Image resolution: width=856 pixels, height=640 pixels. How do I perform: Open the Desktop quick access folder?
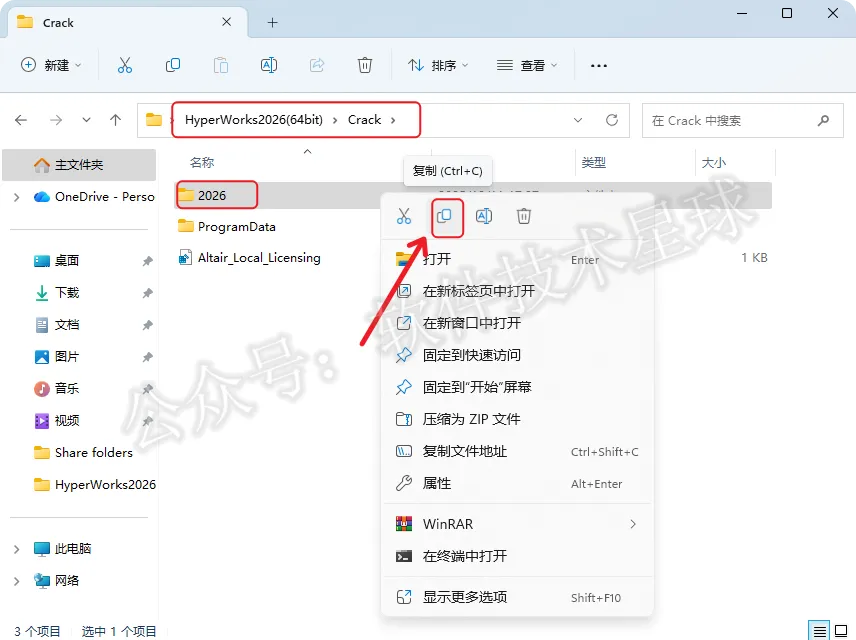[x=67, y=260]
